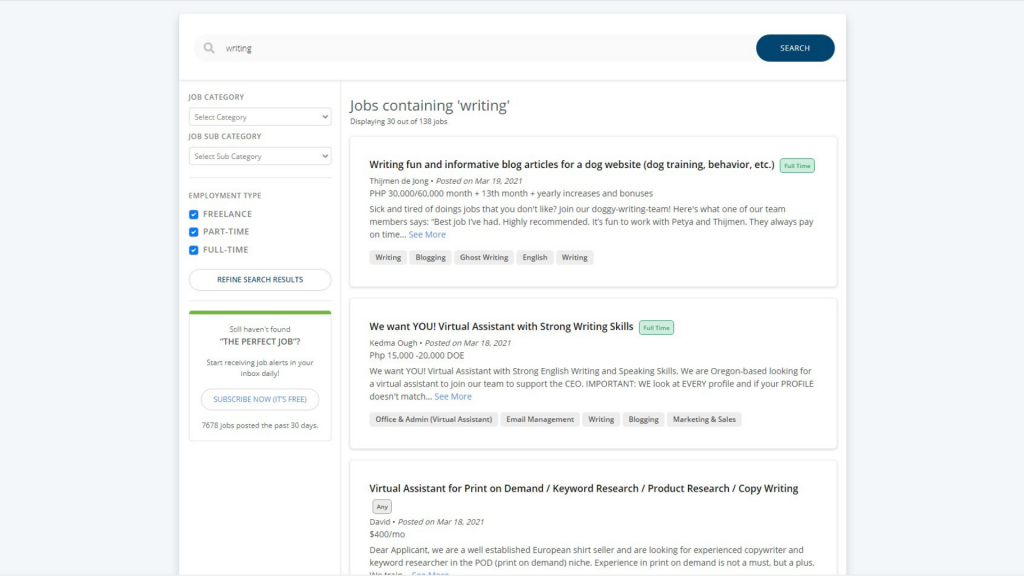
Task: Click See More on Kedma Ough job
Action: (453, 396)
